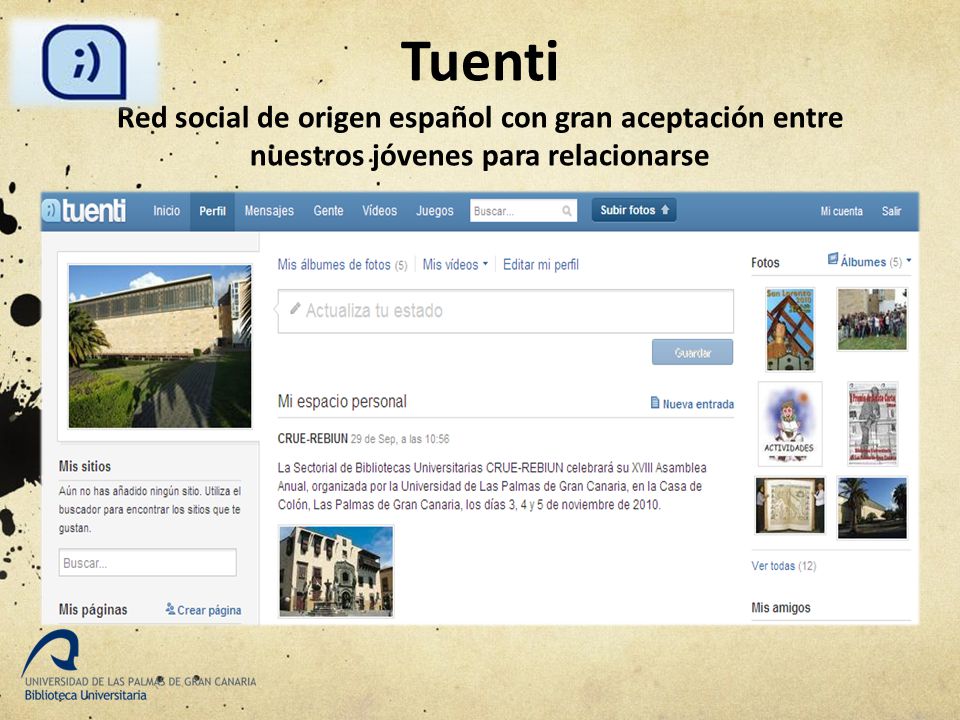This screenshot has width=960, height=720.
Task: Open Mis álbumes de fotos link
Action: tap(342, 264)
